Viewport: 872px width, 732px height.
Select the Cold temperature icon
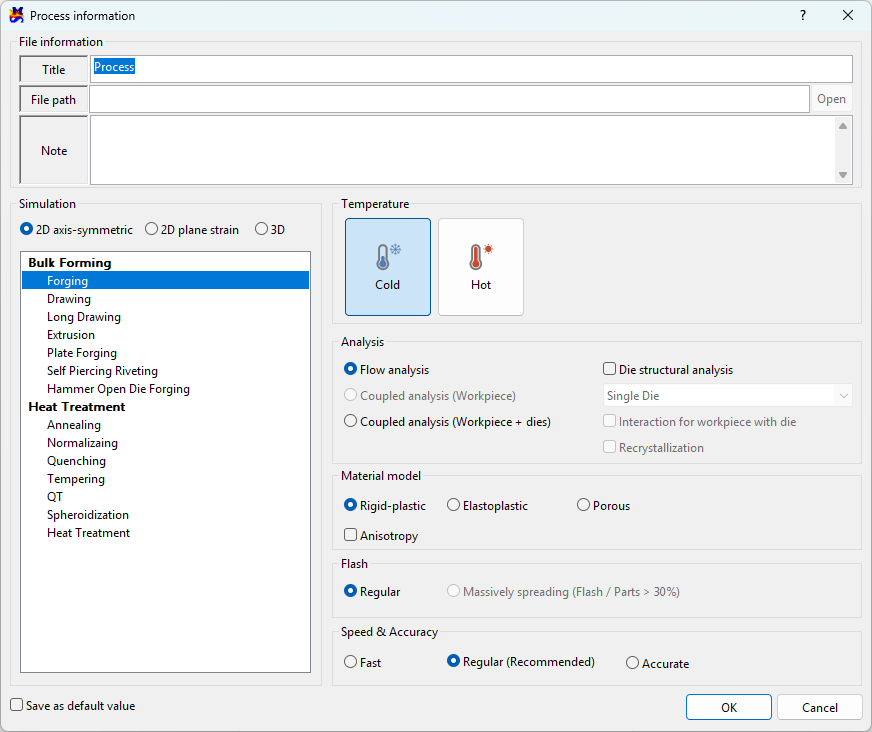tap(388, 267)
